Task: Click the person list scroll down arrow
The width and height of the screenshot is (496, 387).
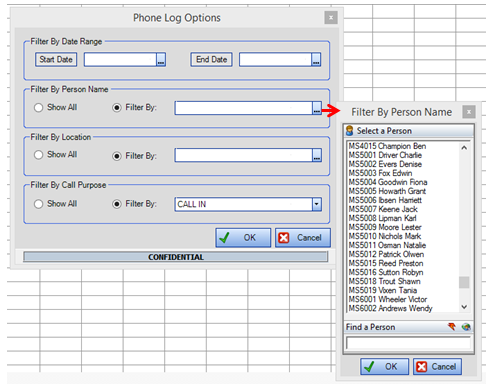Action: pos(464,307)
